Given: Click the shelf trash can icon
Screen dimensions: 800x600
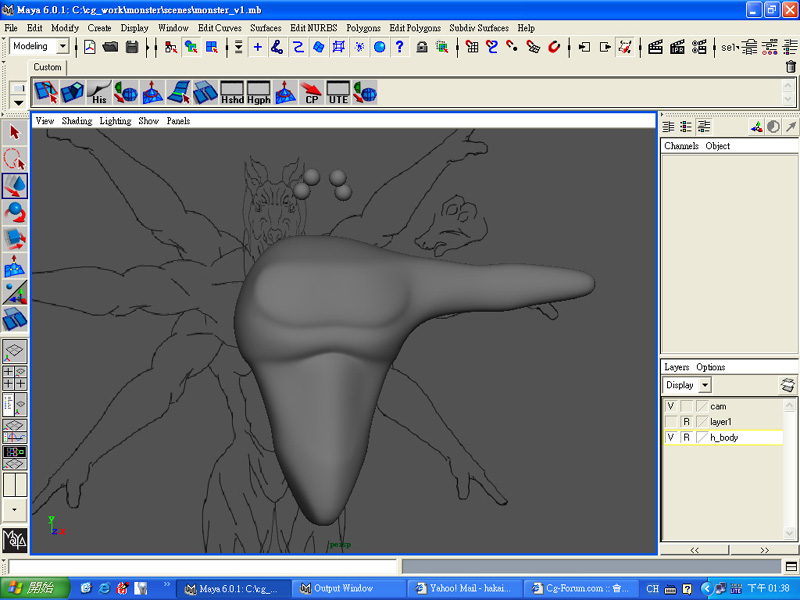Looking at the screenshot, I should click(x=790, y=67).
